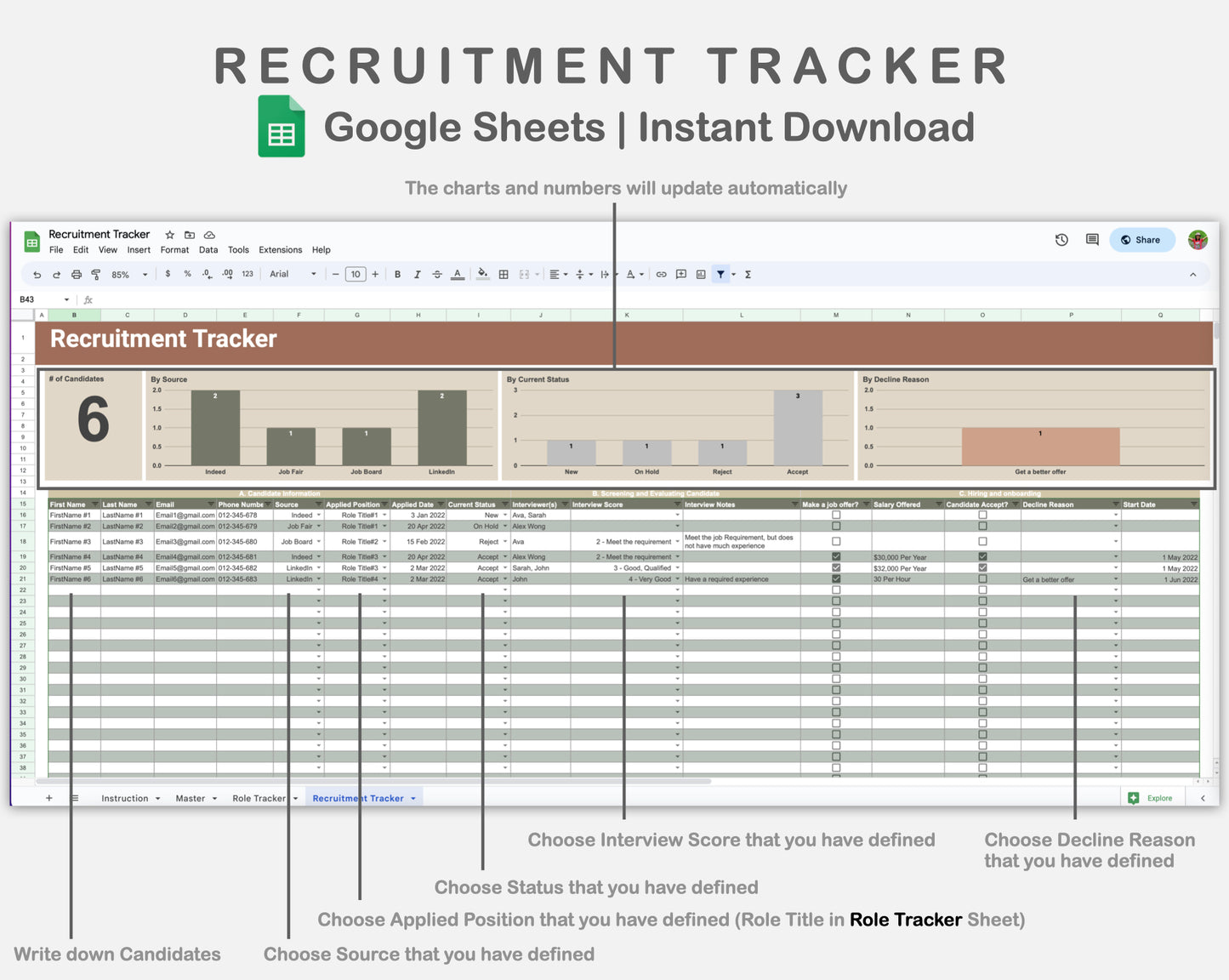The image size is (1229, 980).
Task: Check Make a job offer for FirstName #2
Action: tap(836, 526)
